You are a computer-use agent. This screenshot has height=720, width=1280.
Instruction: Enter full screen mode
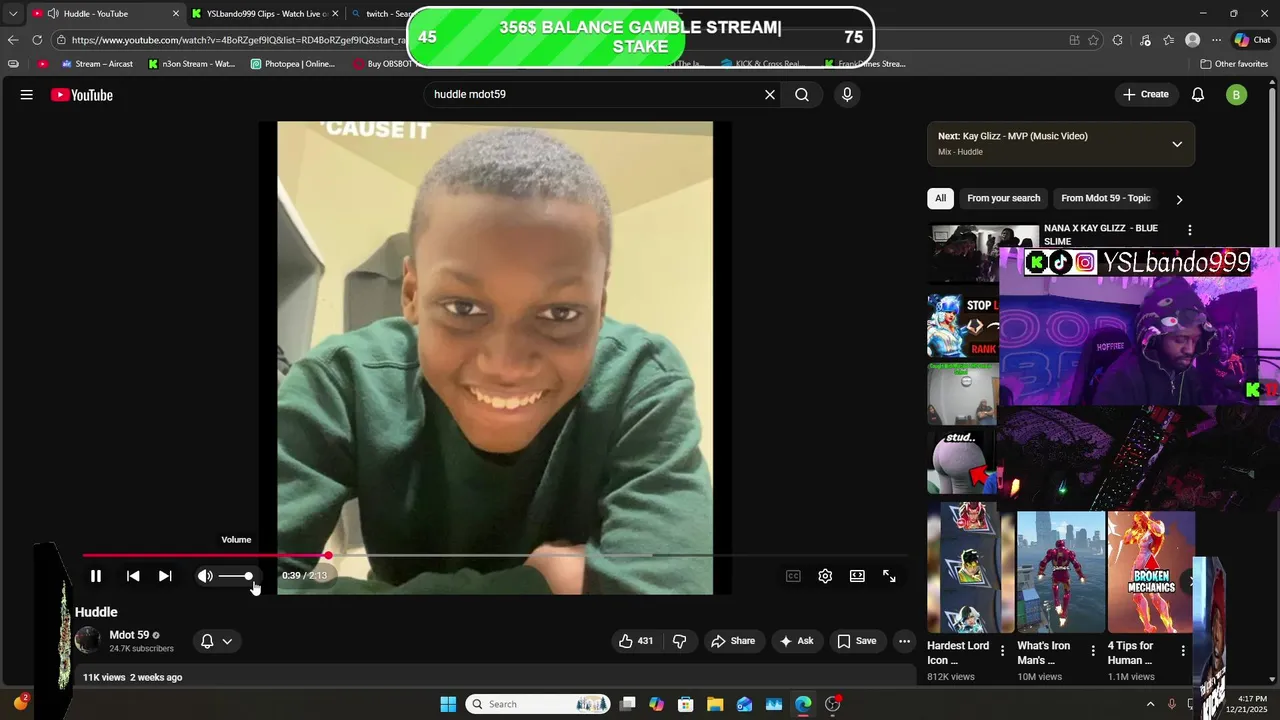tap(889, 576)
